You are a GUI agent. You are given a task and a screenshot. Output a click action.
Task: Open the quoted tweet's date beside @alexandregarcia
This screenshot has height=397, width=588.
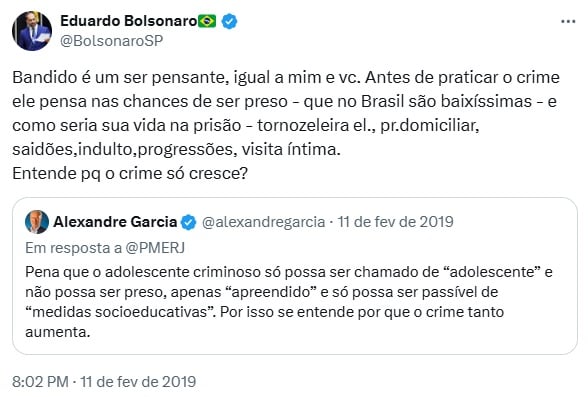(395, 222)
